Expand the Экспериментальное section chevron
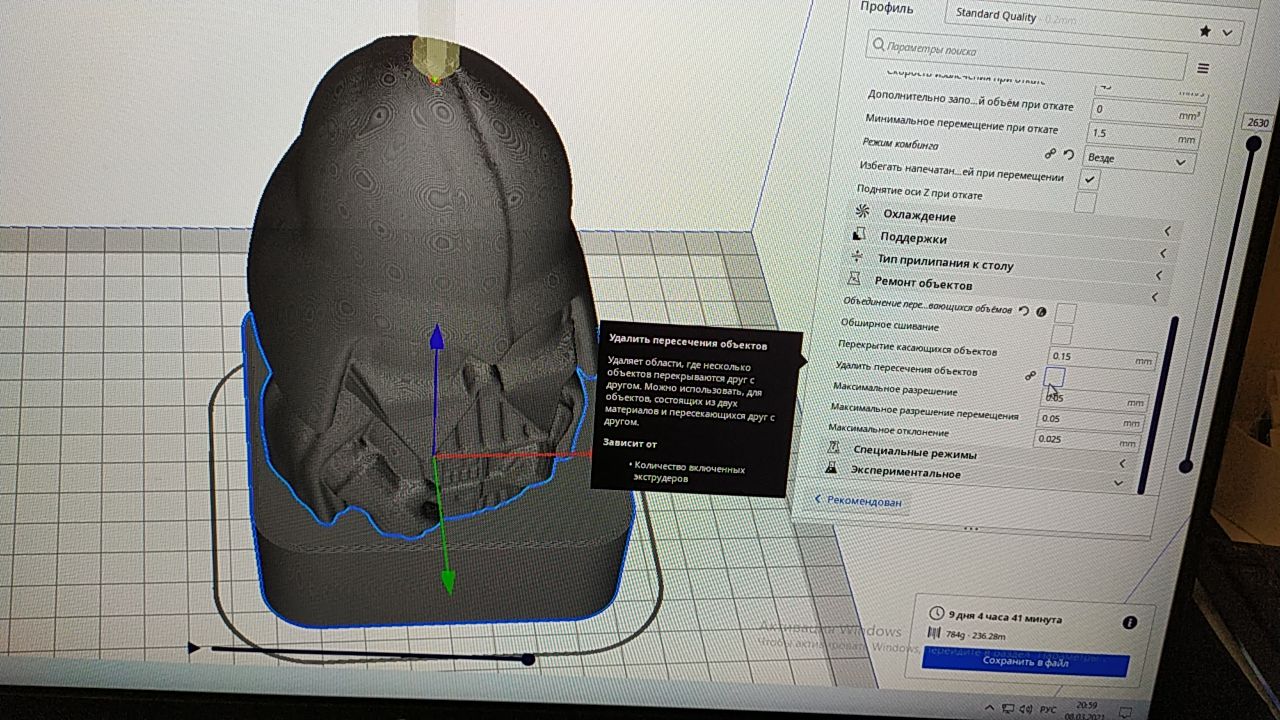This screenshot has width=1280, height=720. click(x=1117, y=483)
